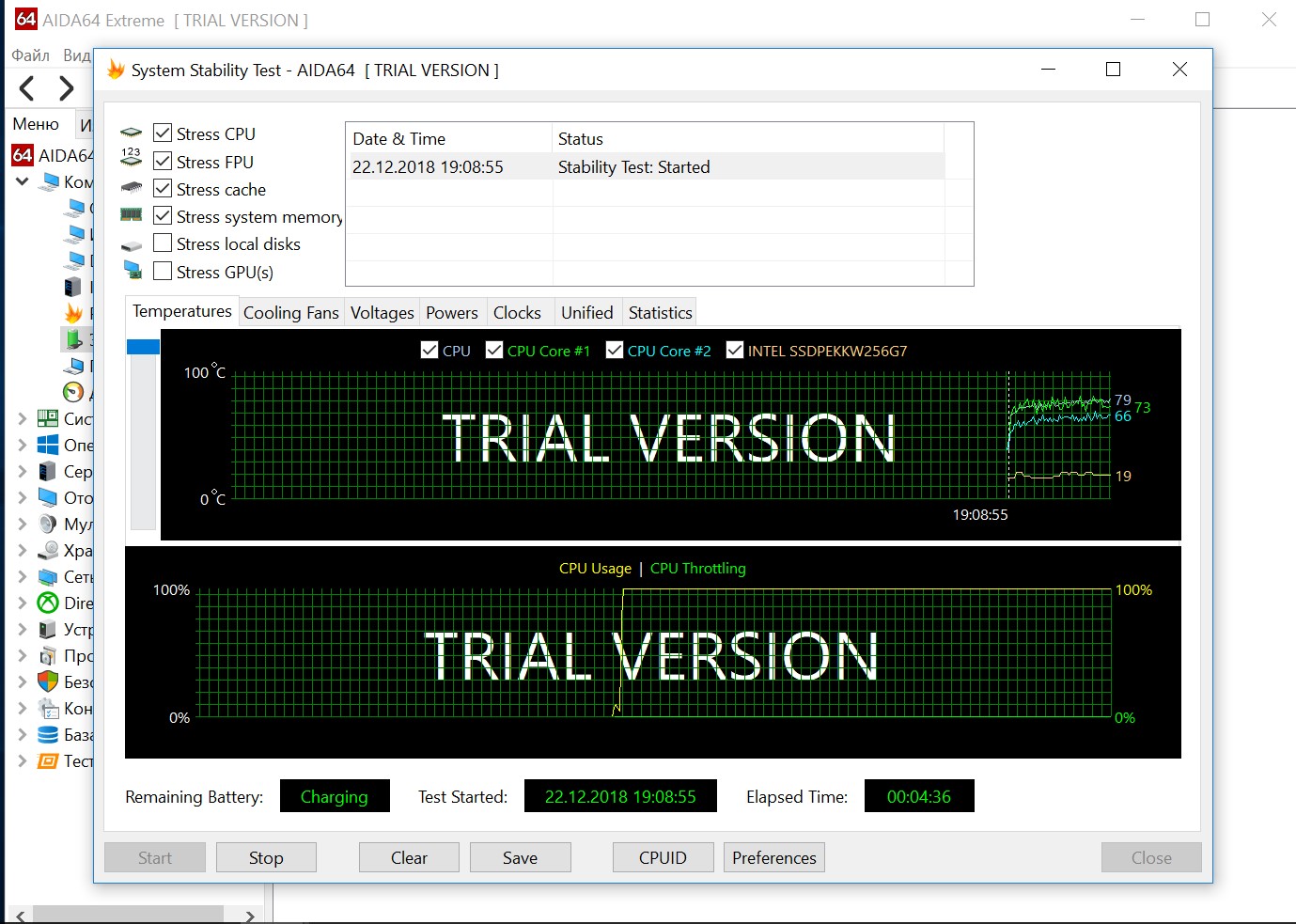This screenshot has height=924, width=1296.
Task: Expand the Хра storage tree node
Action: (22, 550)
